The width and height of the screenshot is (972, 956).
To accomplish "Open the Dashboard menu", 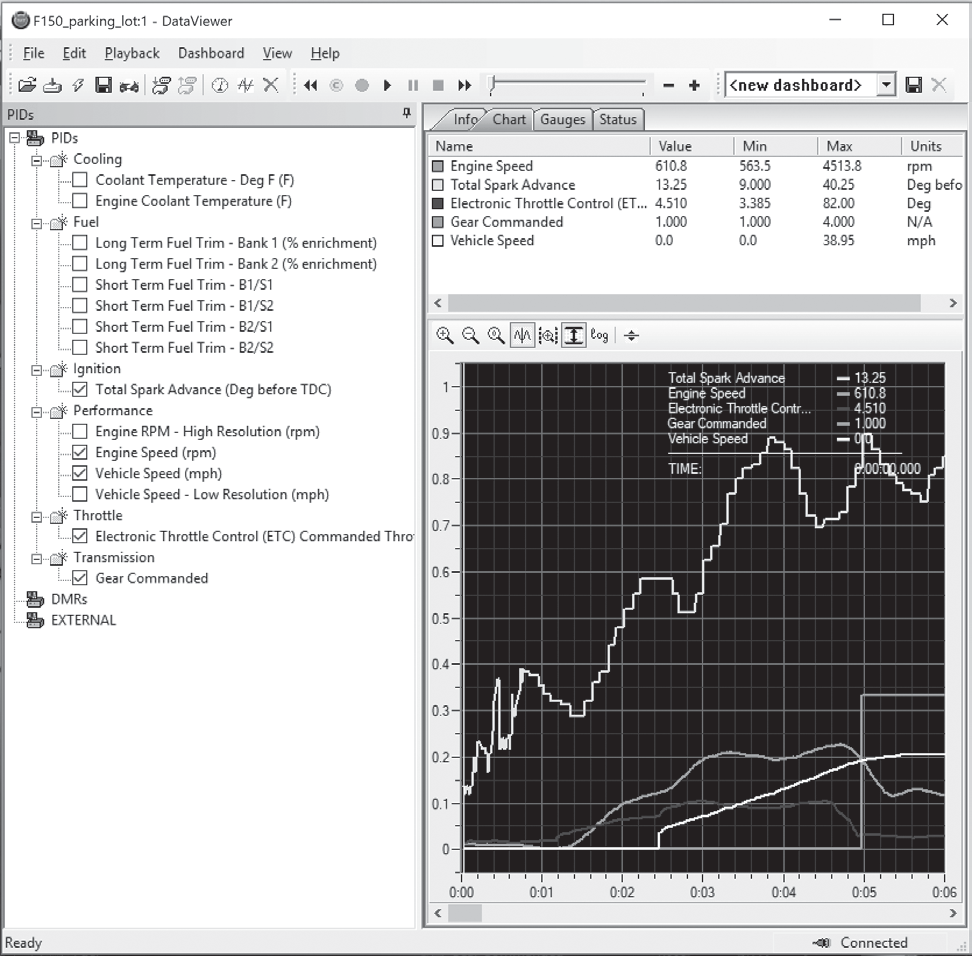I will (211, 53).
